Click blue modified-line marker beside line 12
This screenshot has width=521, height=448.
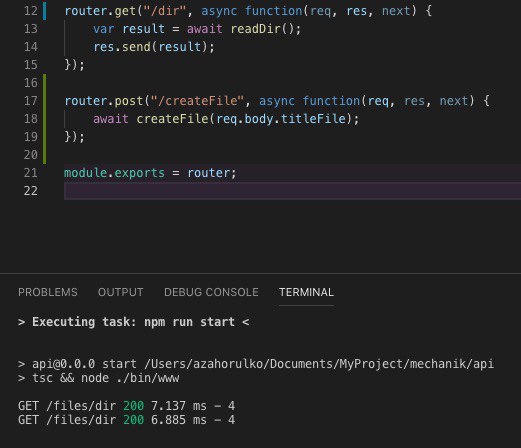click(x=45, y=11)
